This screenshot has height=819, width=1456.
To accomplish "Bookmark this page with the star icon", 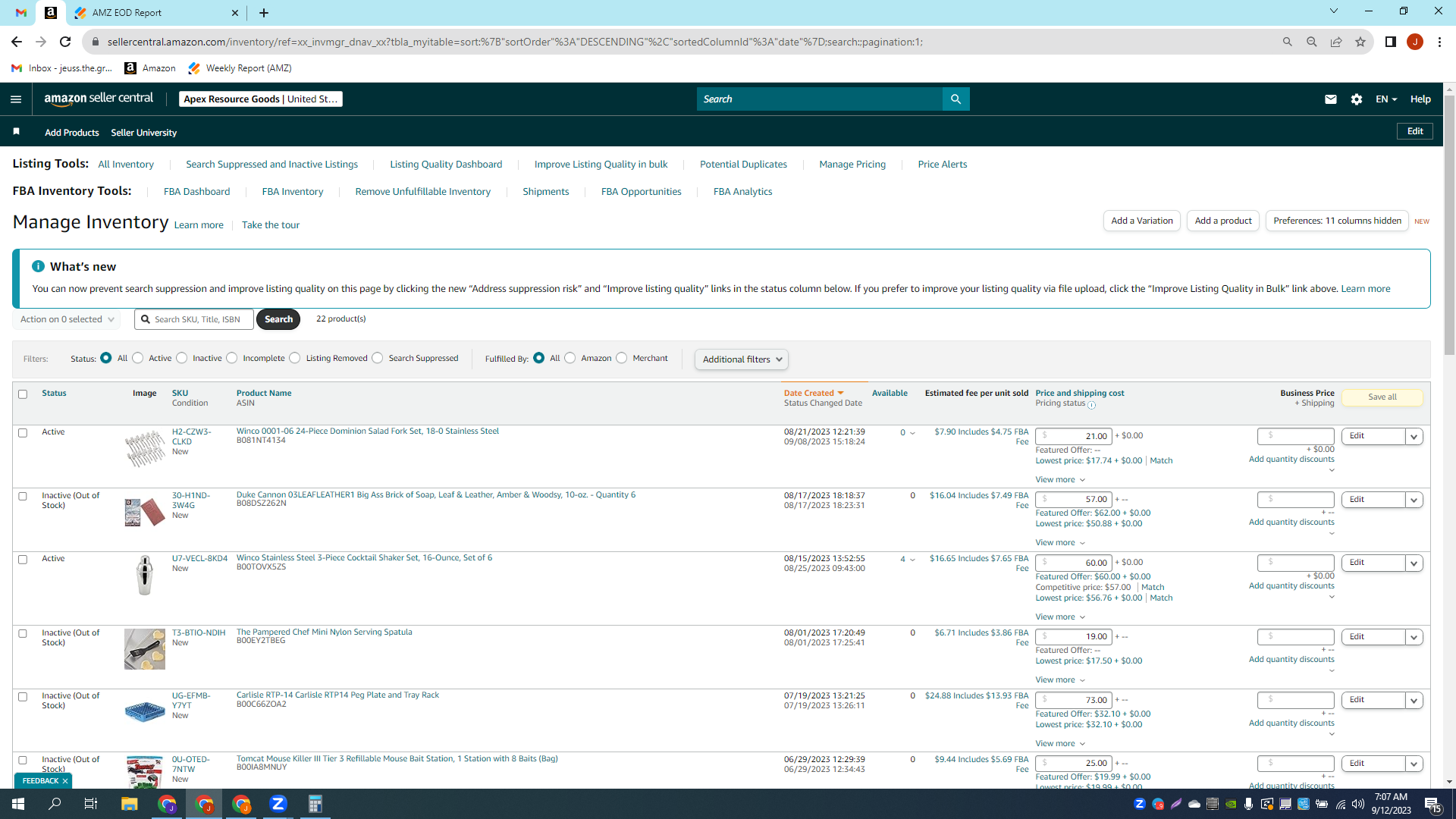I will [x=1360, y=42].
